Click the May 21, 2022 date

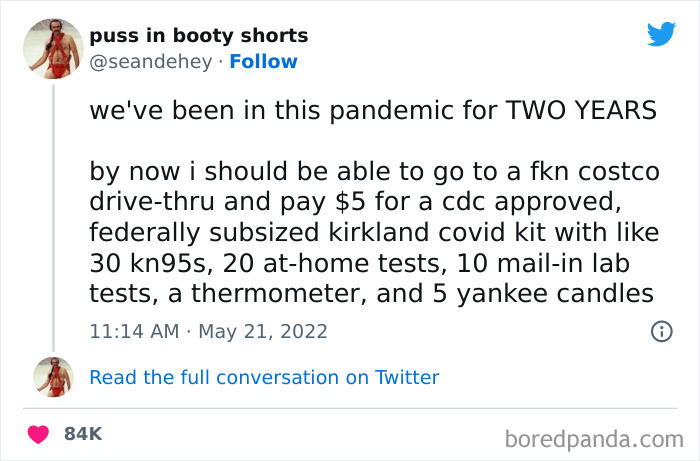(x=263, y=332)
